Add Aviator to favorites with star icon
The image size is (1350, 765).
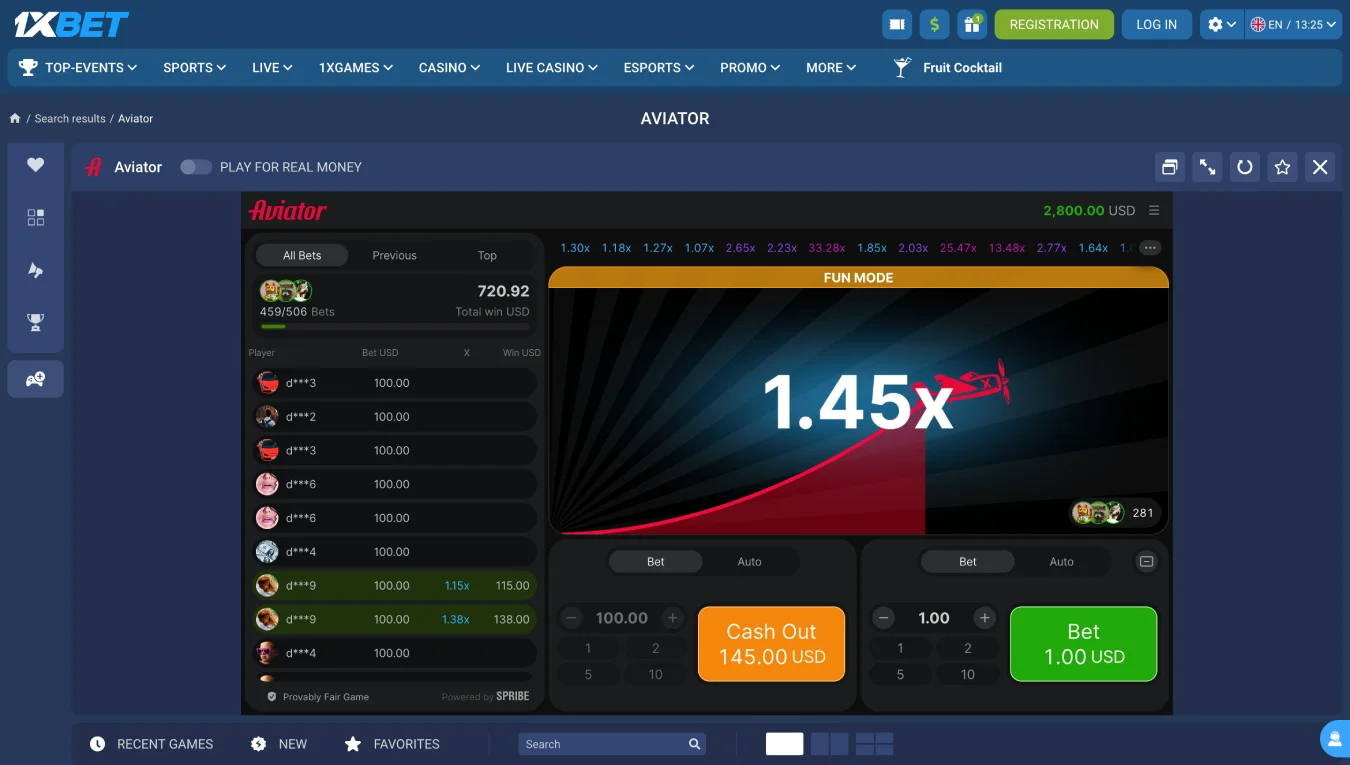[x=1282, y=167]
